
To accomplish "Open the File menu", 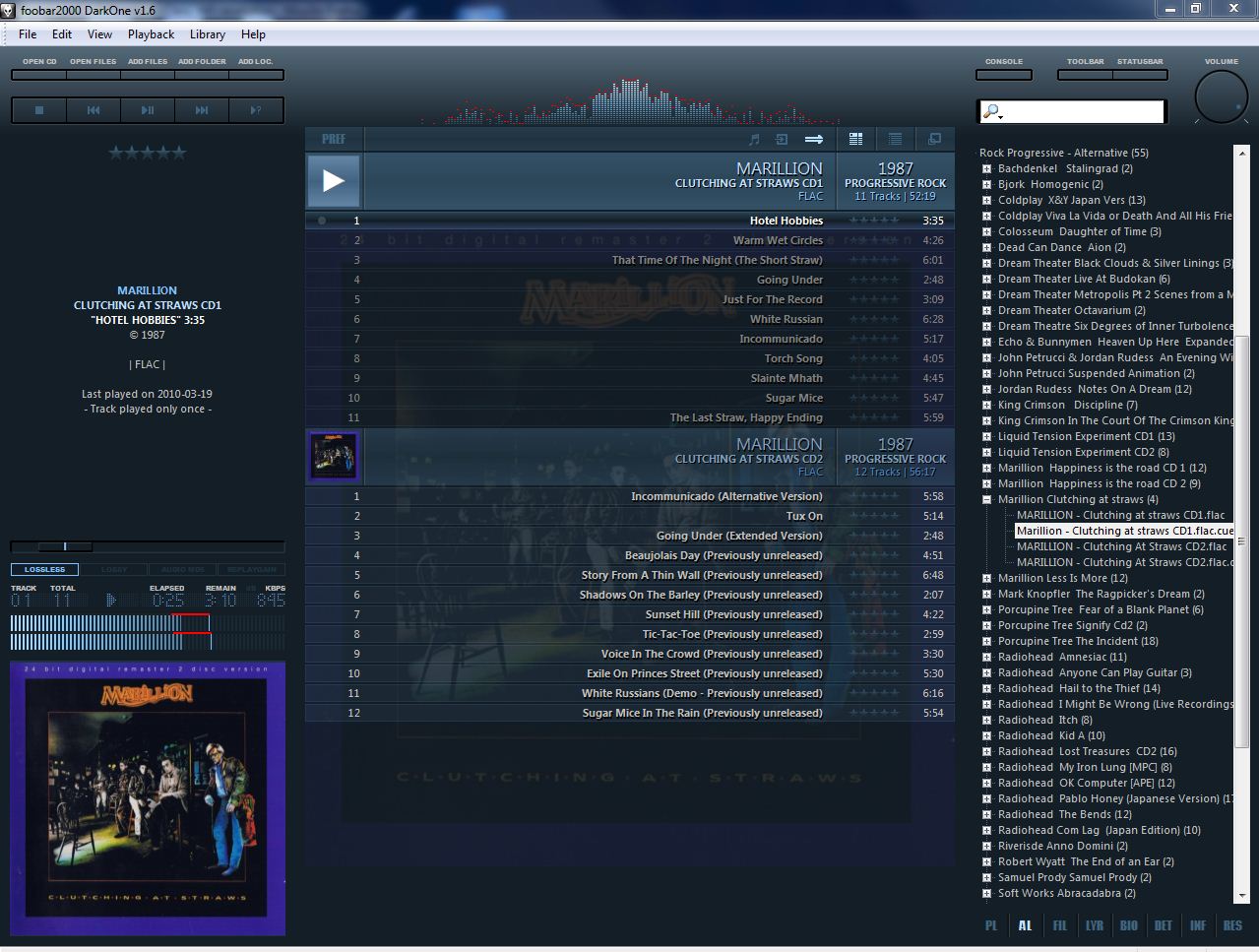I will tap(28, 34).
